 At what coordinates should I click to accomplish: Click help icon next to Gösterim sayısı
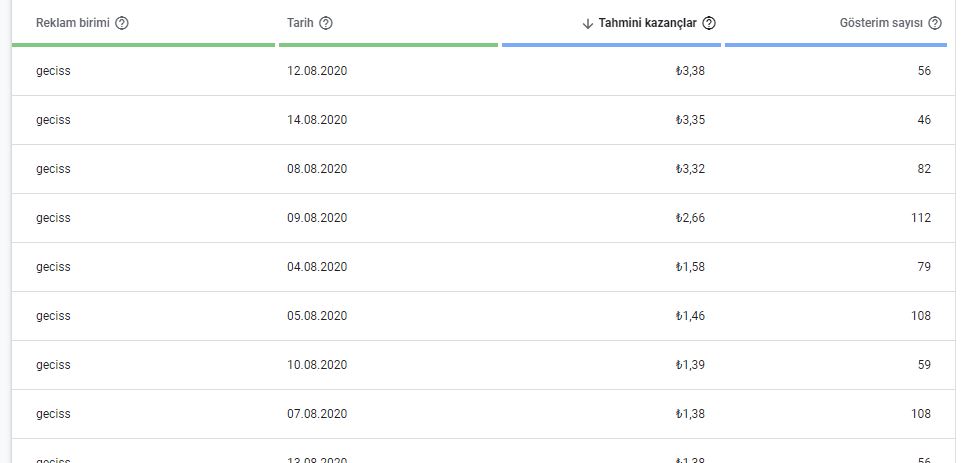point(935,23)
